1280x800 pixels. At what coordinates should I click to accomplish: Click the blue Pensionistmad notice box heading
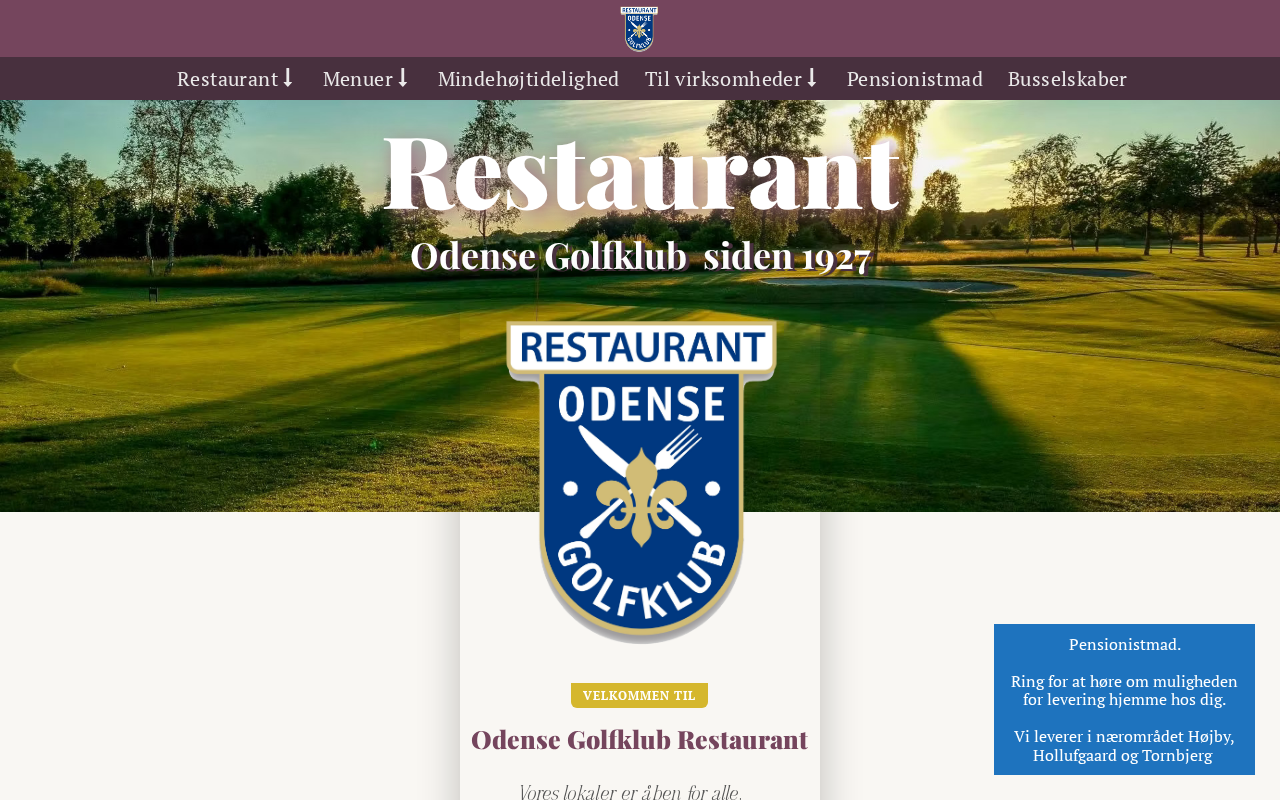point(1125,645)
